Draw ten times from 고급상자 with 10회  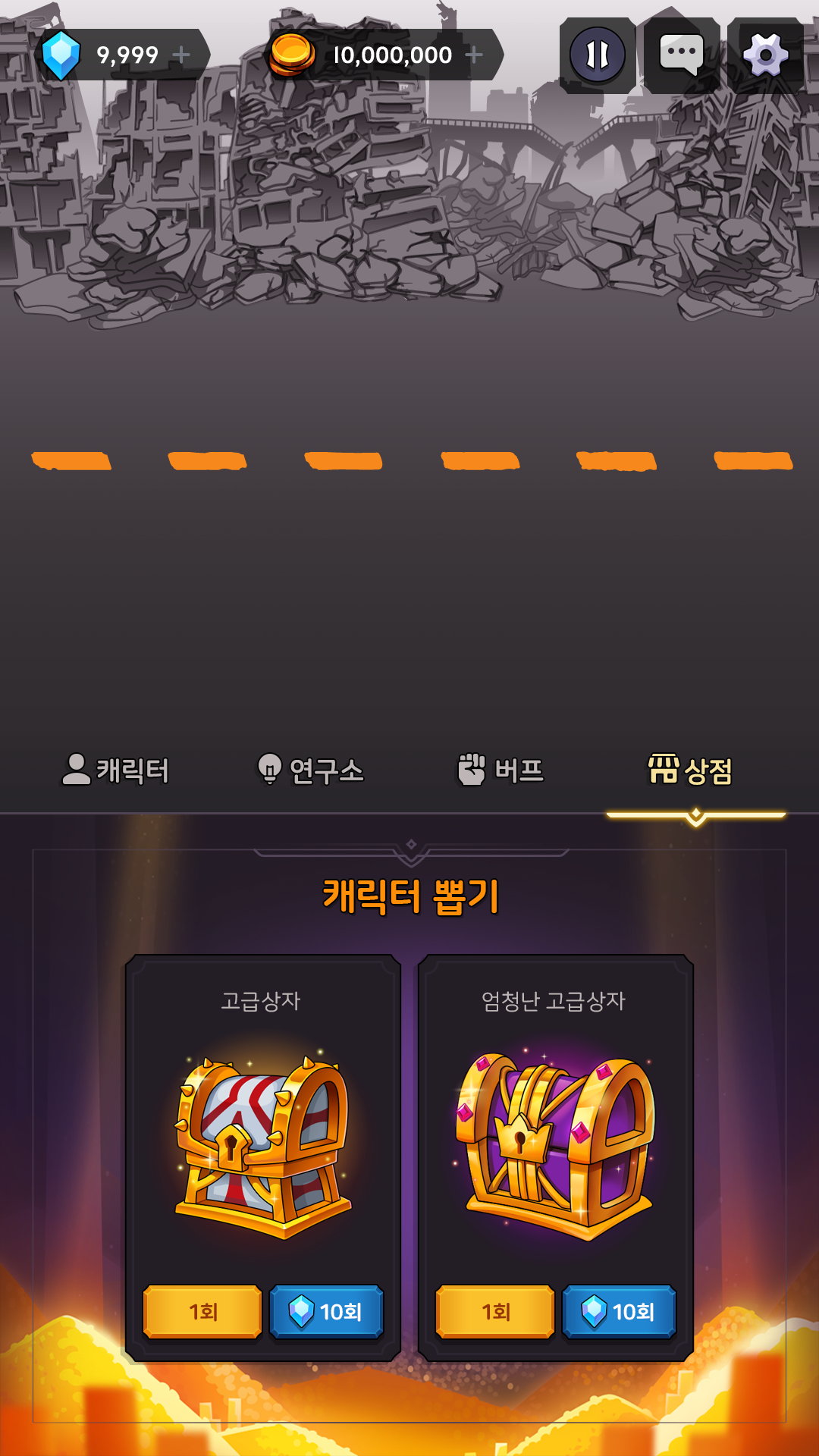327,1311
